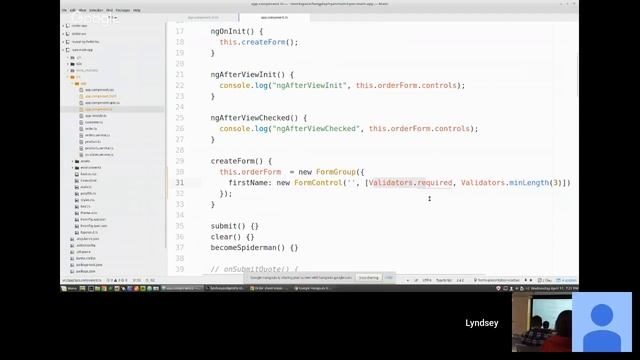Select the blue avatar participant thumbnail
Screen dimensions: 640x360
click(x=602, y=322)
